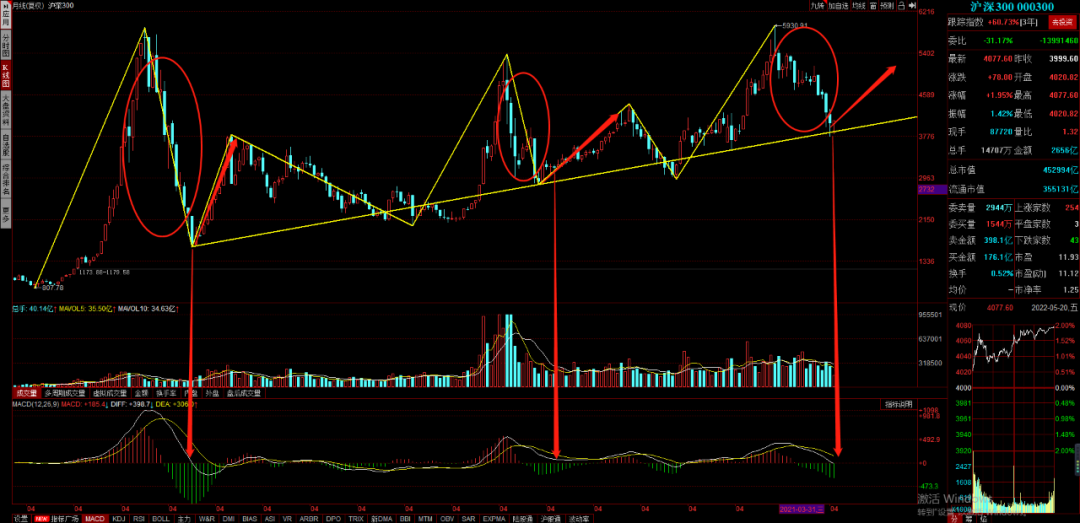
Task: Click the 流通市值 355131亿 row
Action: (1012, 189)
